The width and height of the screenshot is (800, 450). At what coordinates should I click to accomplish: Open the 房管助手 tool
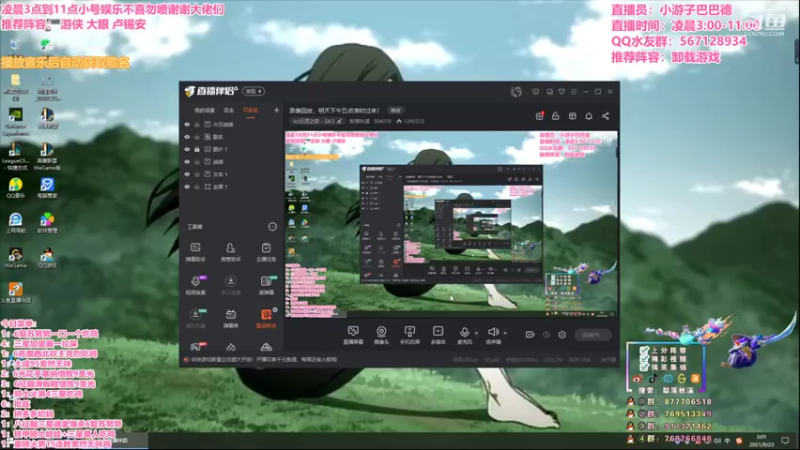231,252
